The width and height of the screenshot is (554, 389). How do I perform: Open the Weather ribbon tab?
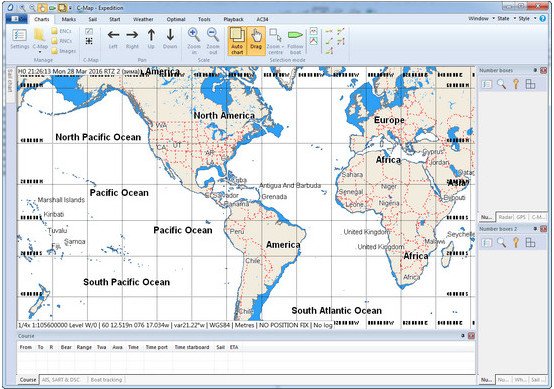pos(143,19)
